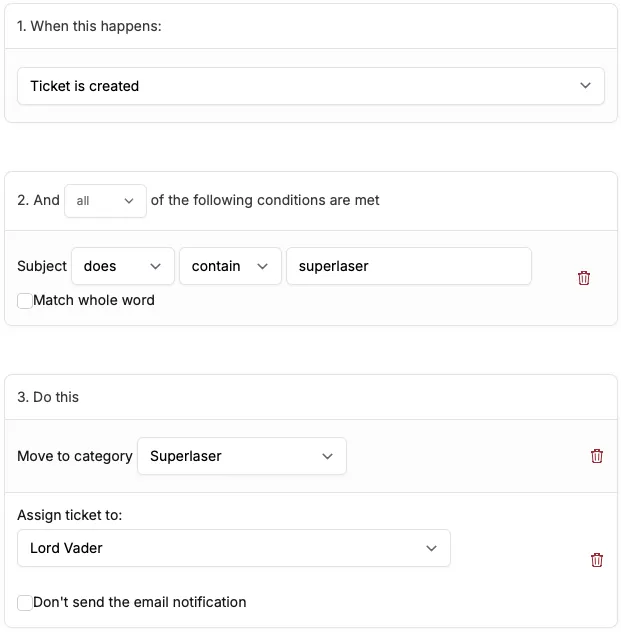
Task: Click the '3. Do this' section heading
Action: click(48, 397)
